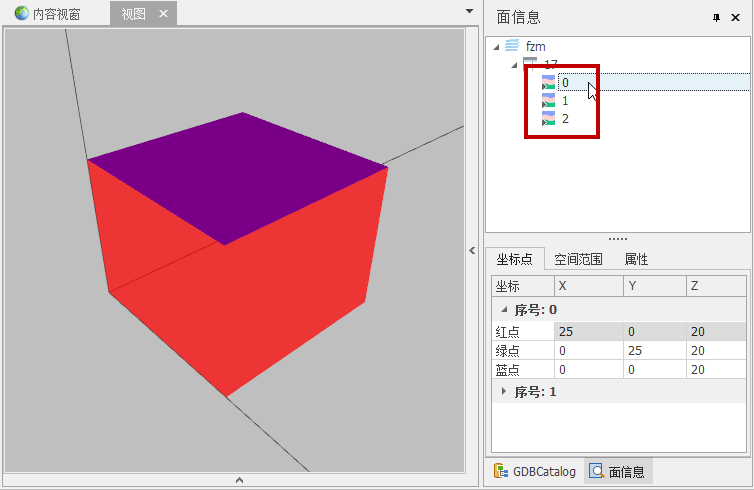Close the 视图 tab
The width and height of the screenshot is (754, 490).
(x=163, y=14)
